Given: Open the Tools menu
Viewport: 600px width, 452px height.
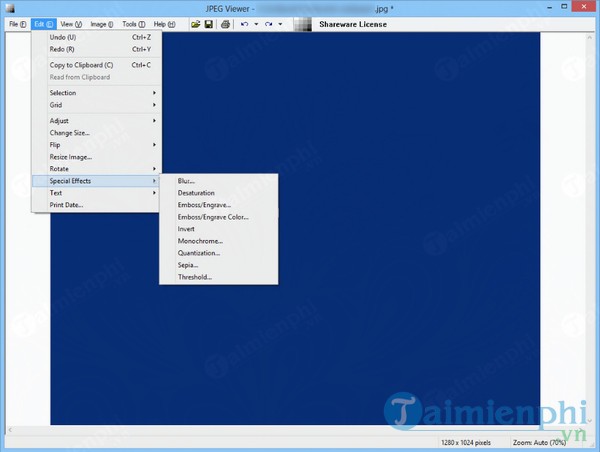Looking at the screenshot, I should (134, 24).
